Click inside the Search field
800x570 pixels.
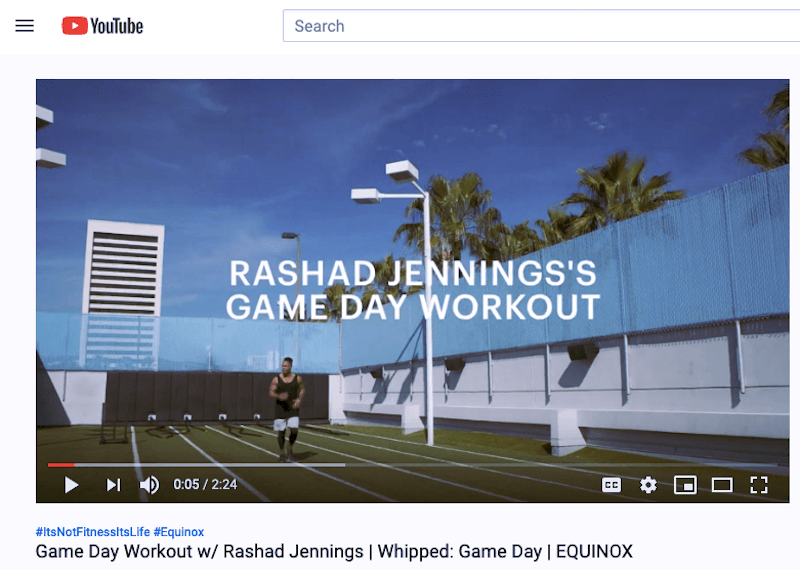point(541,26)
